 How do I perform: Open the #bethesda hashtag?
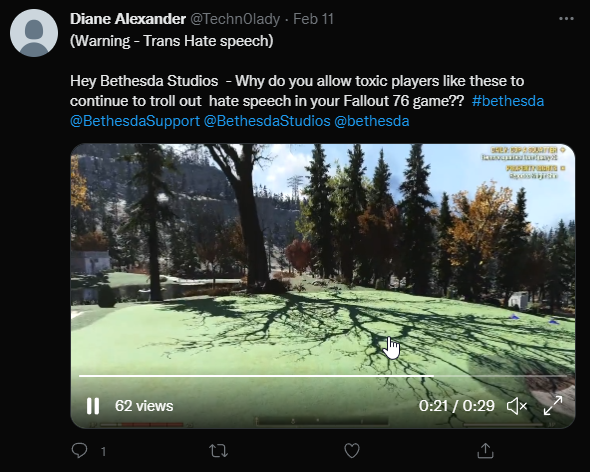coord(508,101)
